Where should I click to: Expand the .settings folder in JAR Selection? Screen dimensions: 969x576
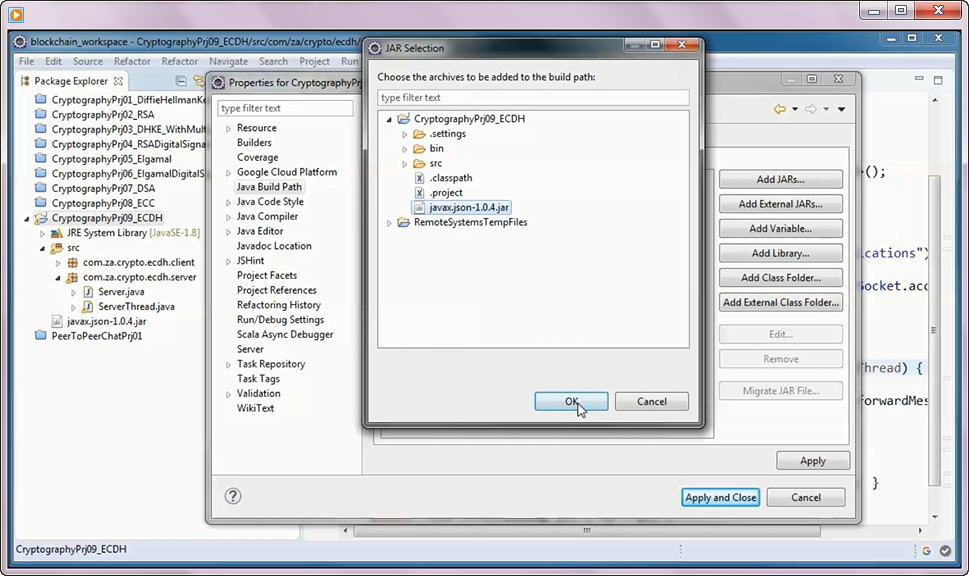pos(405,133)
